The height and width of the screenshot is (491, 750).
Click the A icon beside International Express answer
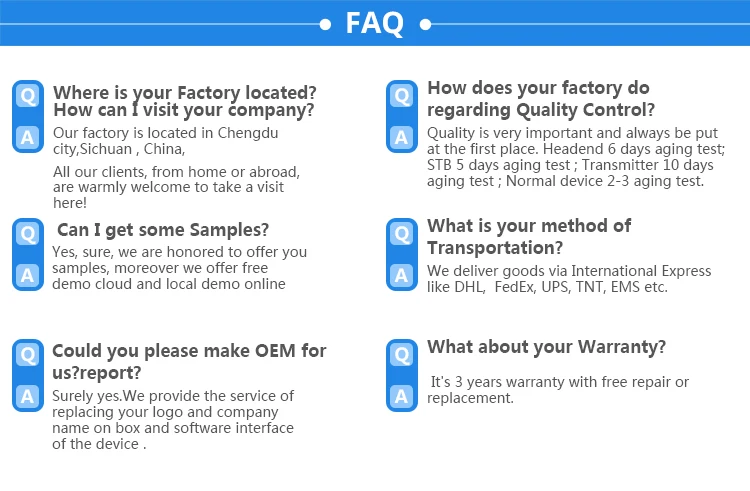pyautogui.click(x=401, y=274)
